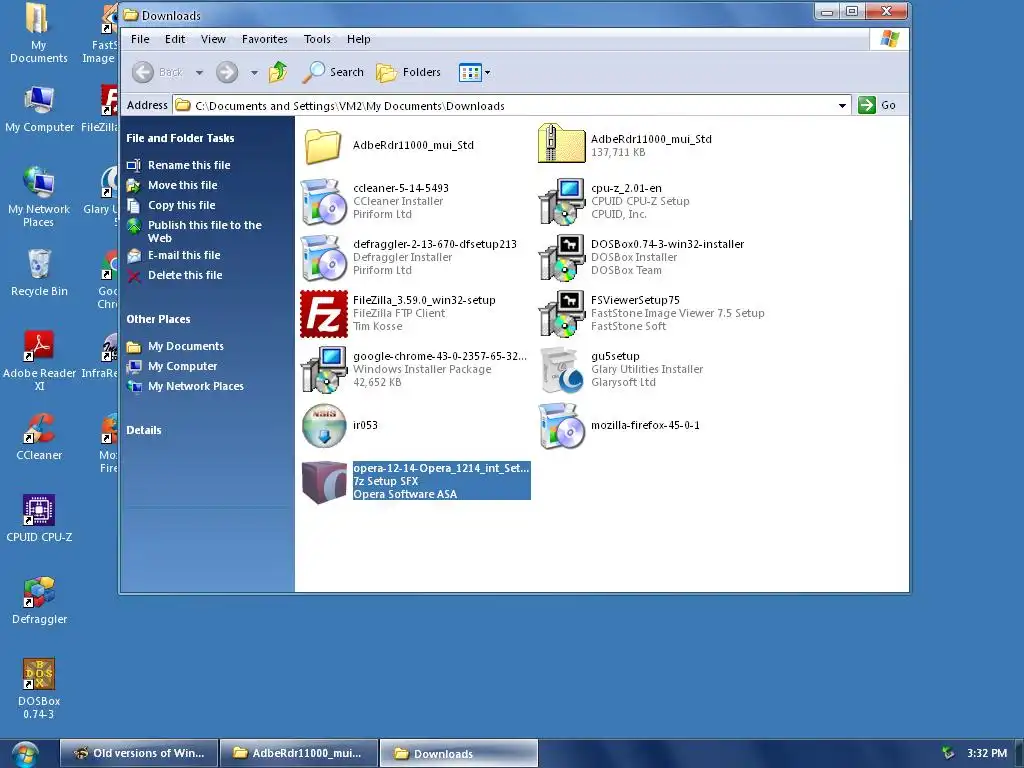Select the FSViewerSetup75 installer icon

[561, 314]
